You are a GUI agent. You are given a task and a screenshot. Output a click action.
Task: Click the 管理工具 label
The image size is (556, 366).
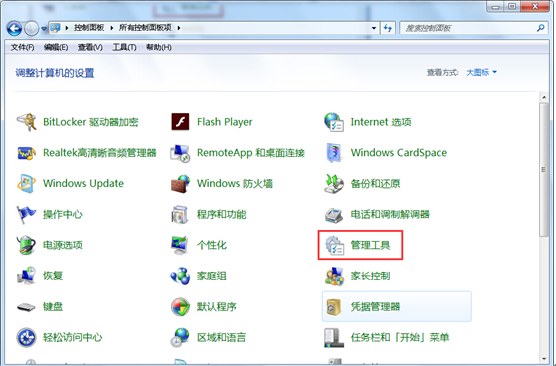[371, 245]
